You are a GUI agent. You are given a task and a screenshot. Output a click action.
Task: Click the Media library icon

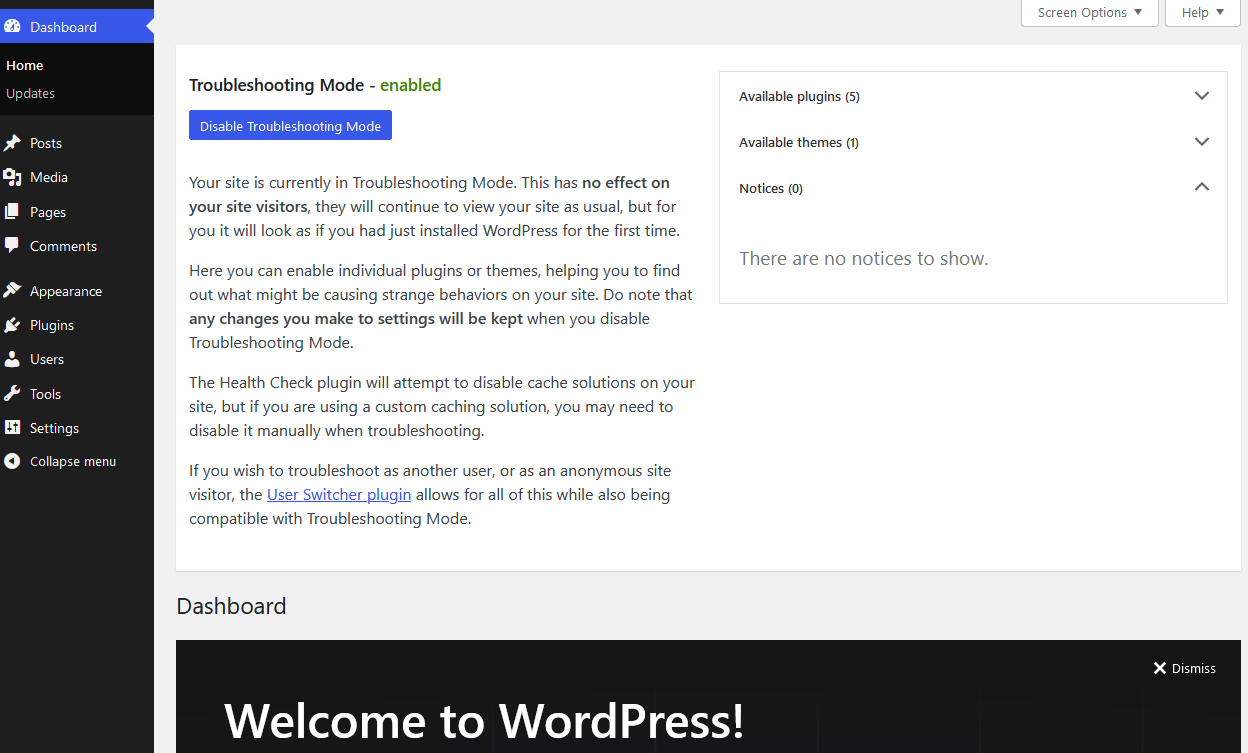pyautogui.click(x=12, y=177)
